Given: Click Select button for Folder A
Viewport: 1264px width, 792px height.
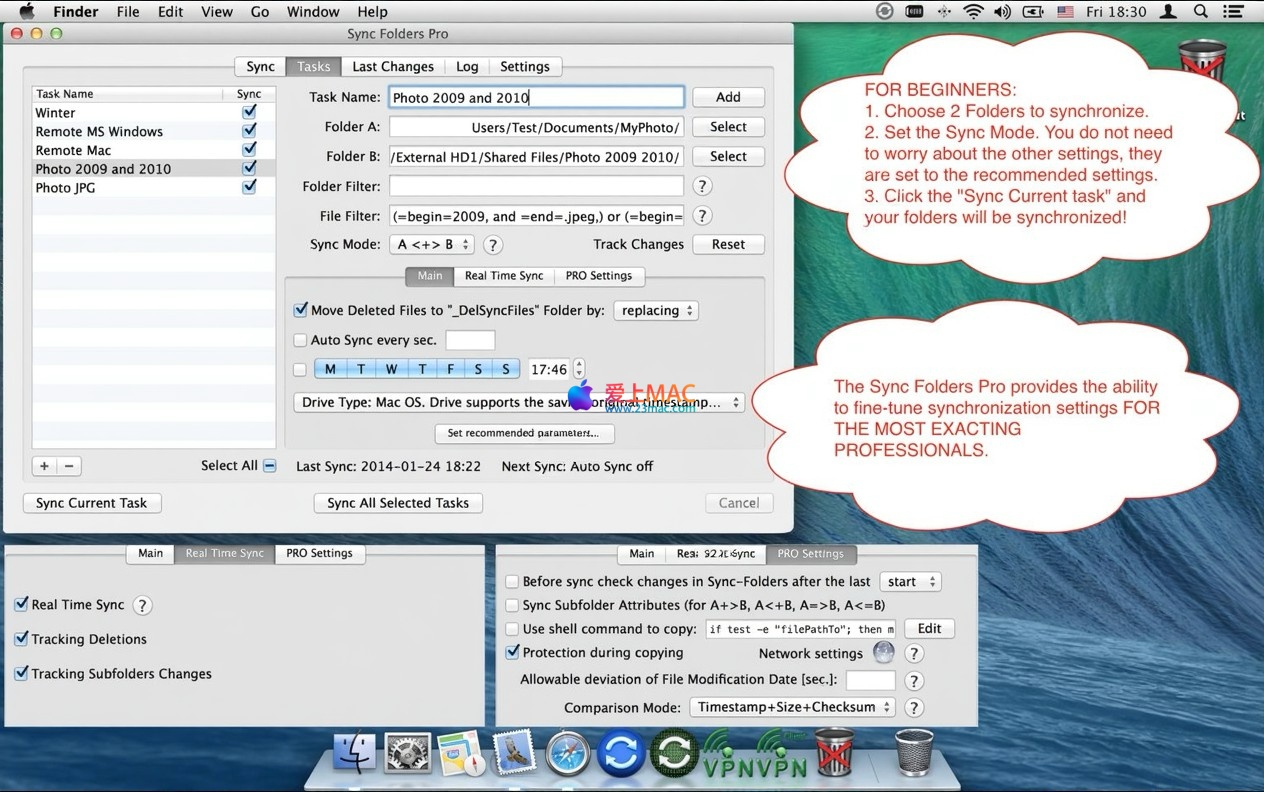Looking at the screenshot, I should tap(728, 127).
